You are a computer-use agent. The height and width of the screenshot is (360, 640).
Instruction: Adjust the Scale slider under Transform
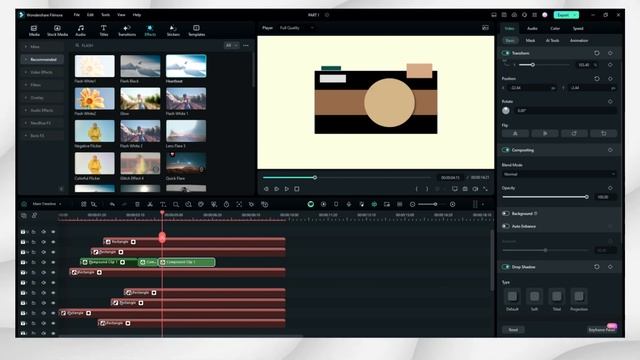pos(544,65)
